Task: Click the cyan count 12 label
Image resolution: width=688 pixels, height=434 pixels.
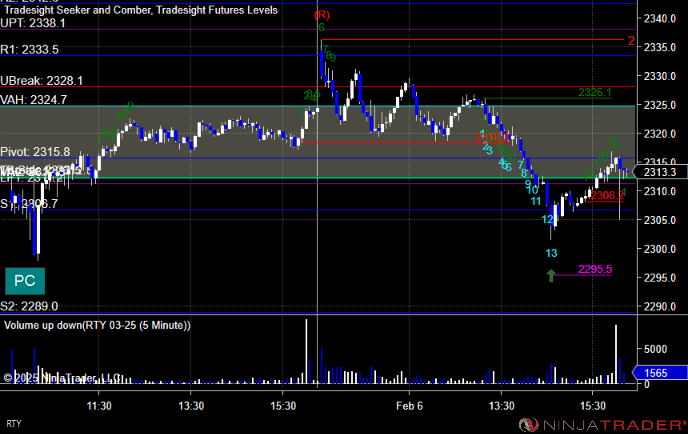Action: [548, 219]
